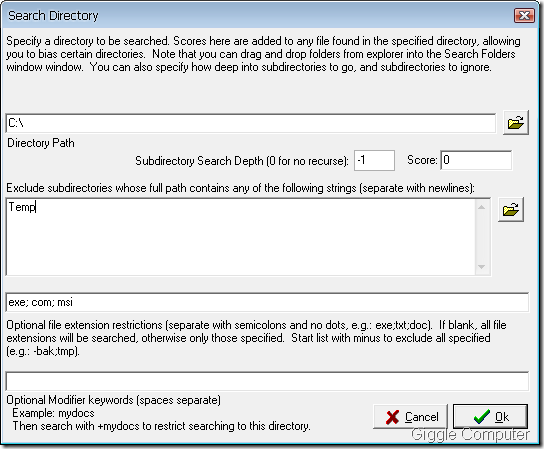Viewport: 544px width, 449px height.
Task: Click the file extension field with exe; com; msi
Action: point(267,302)
